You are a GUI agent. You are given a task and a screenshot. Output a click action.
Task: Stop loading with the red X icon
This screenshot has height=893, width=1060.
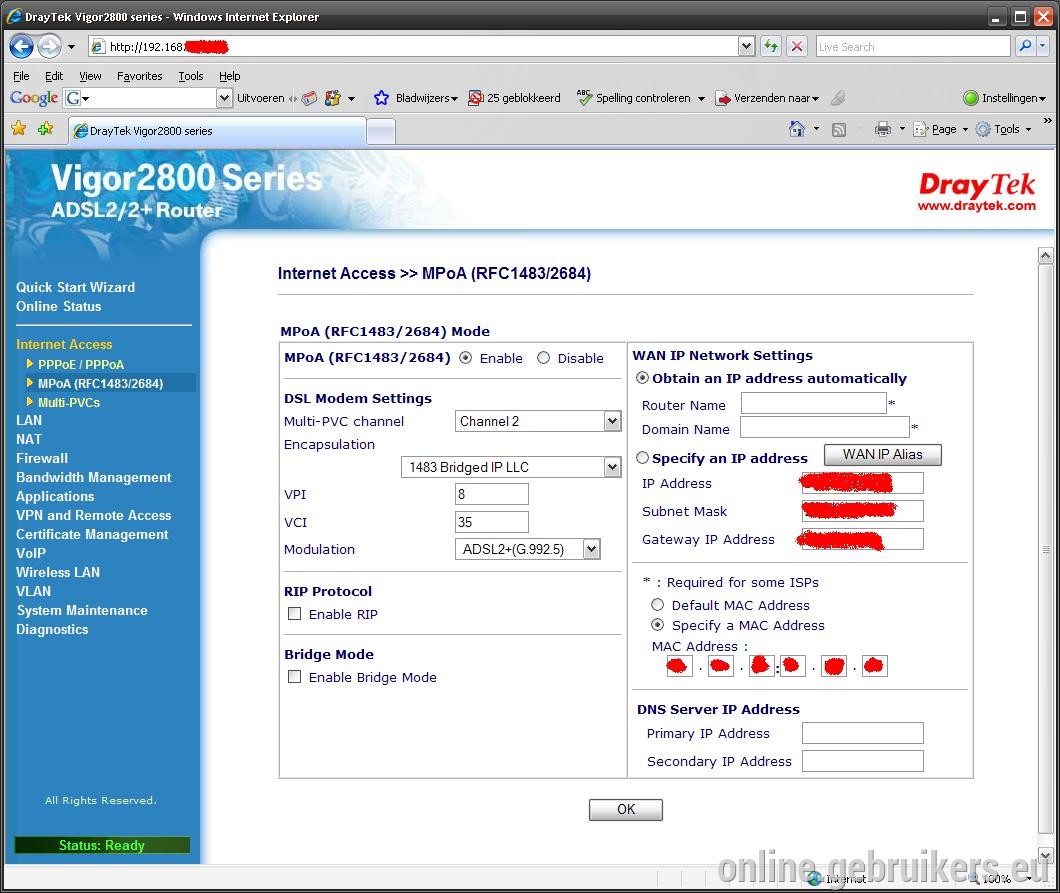pyautogui.click(x=797, y=46)
